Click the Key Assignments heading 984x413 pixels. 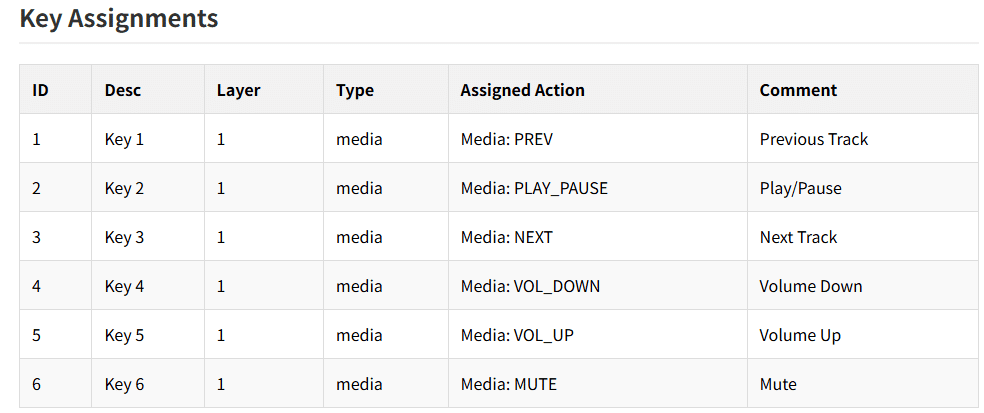(x=119, y=18)
